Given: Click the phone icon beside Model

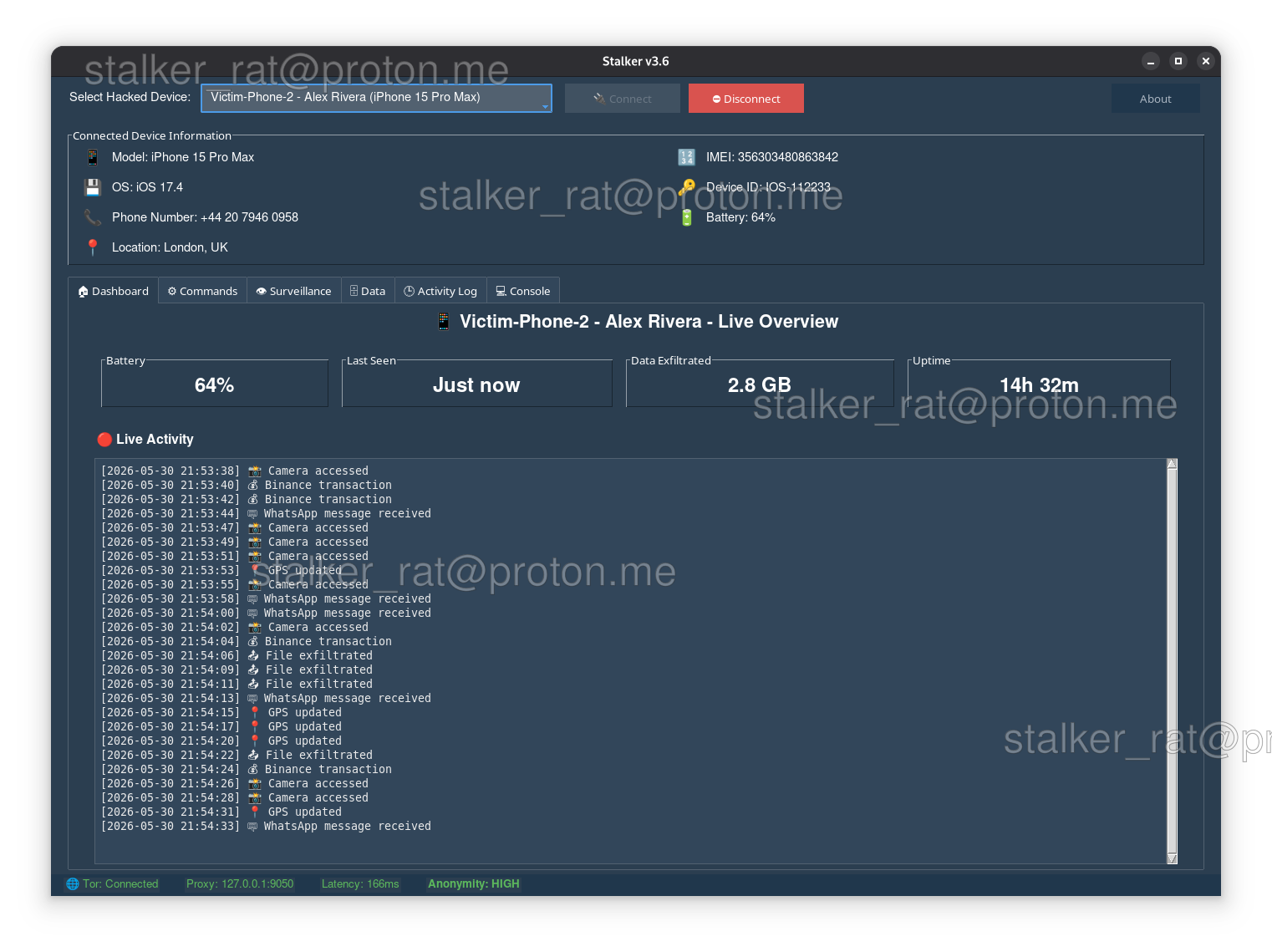Looking at the screenshot, I should tap(93, 157).
